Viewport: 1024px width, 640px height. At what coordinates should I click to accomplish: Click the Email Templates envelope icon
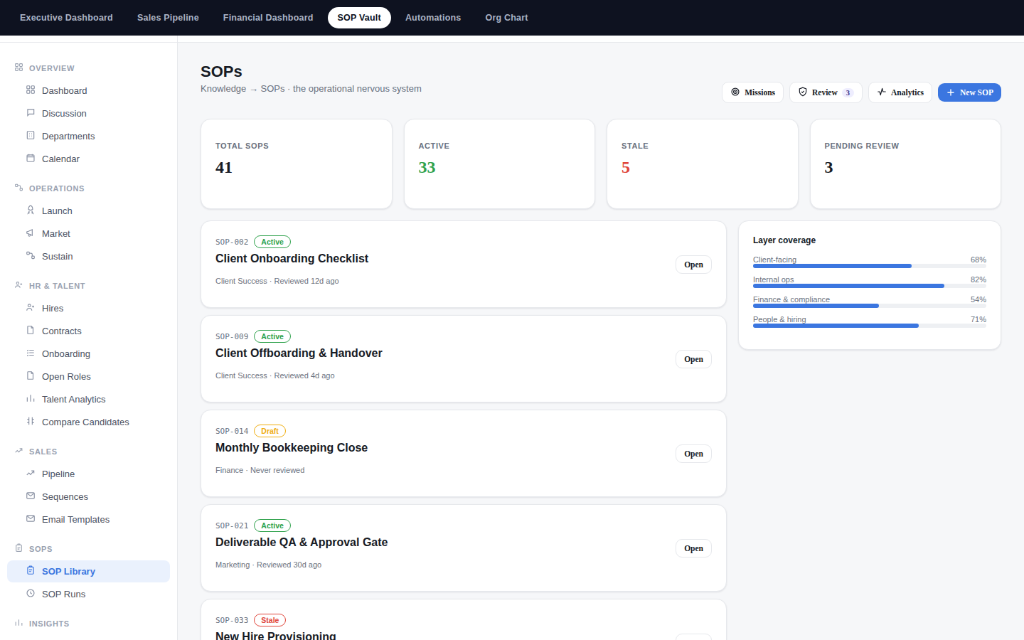click(31, 519)
